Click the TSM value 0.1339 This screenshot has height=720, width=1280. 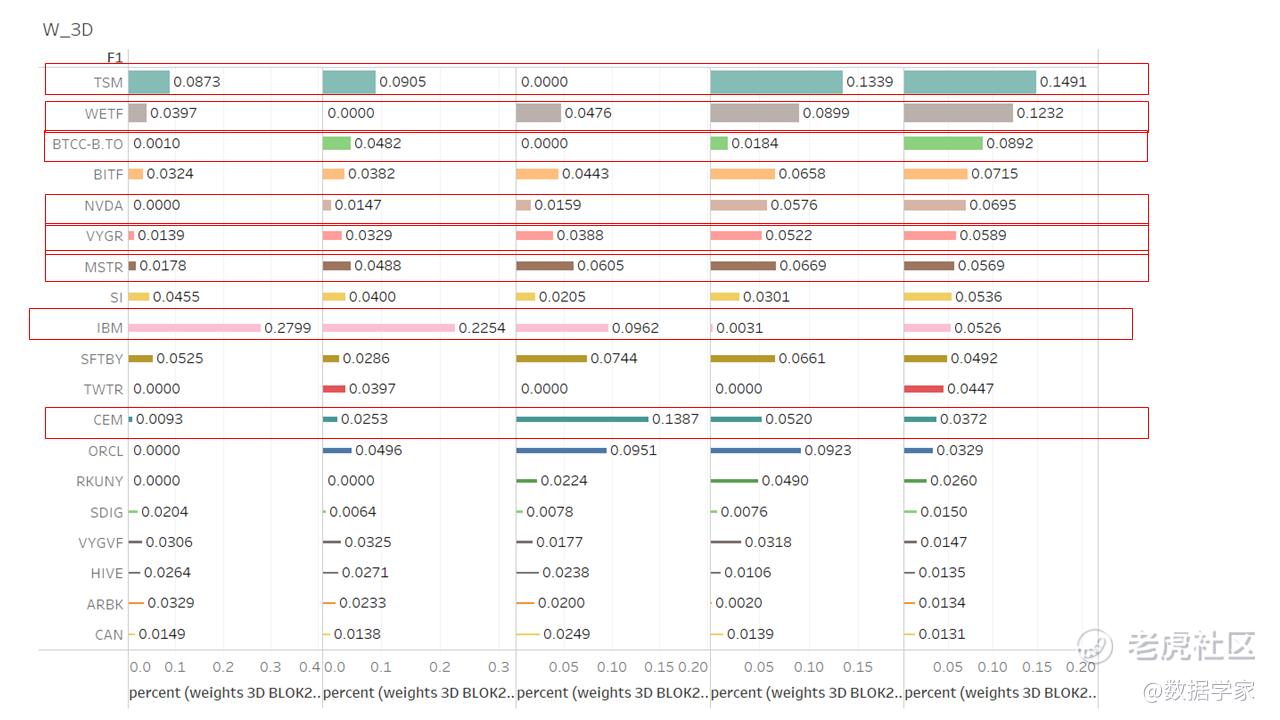tap(870, 82)
